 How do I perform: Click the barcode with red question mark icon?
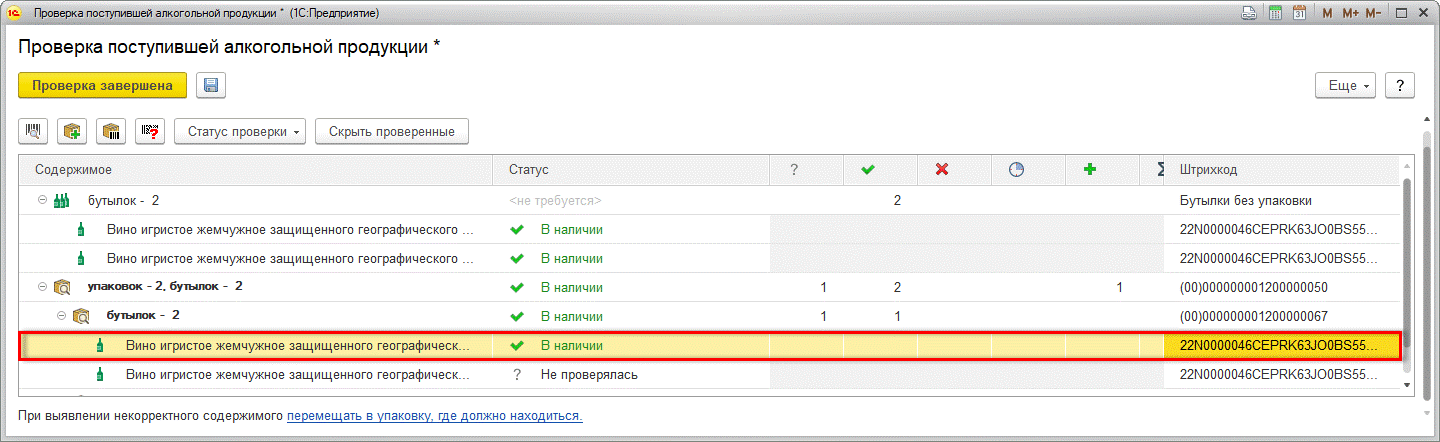(151, 131)
